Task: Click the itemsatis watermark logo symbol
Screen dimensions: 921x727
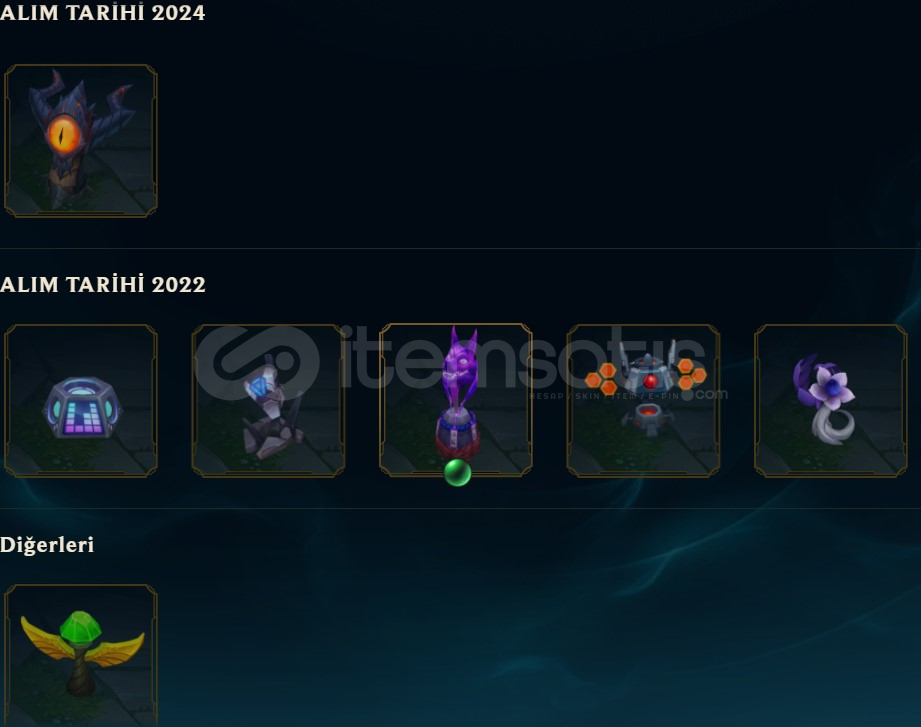Action: (x=258, y=363)
